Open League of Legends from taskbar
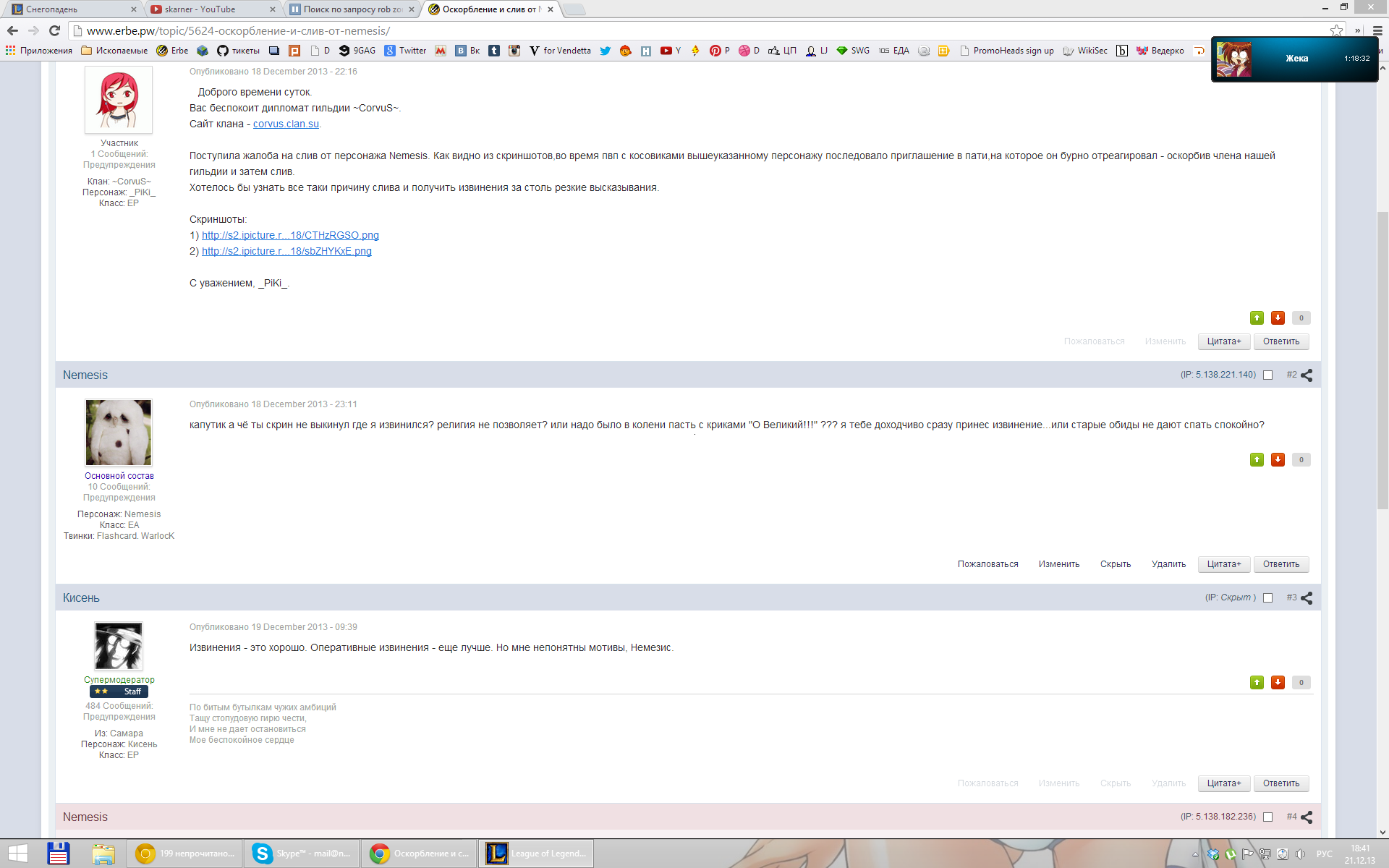 point(537,854)
